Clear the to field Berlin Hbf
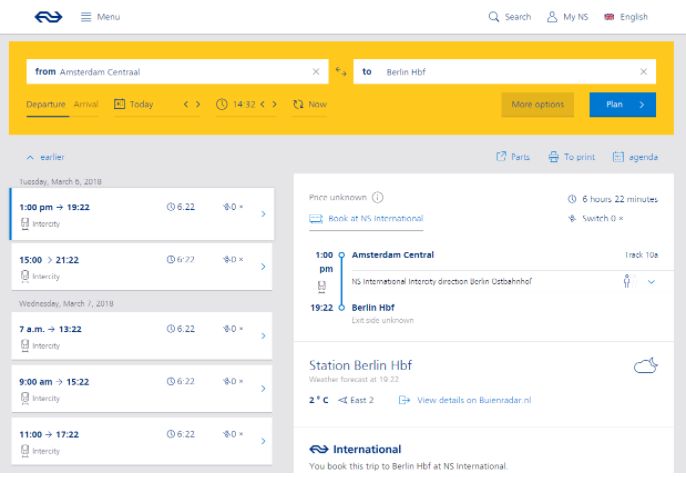The width and height of the screenshot is (686, 477). click(x=644, y=72)
